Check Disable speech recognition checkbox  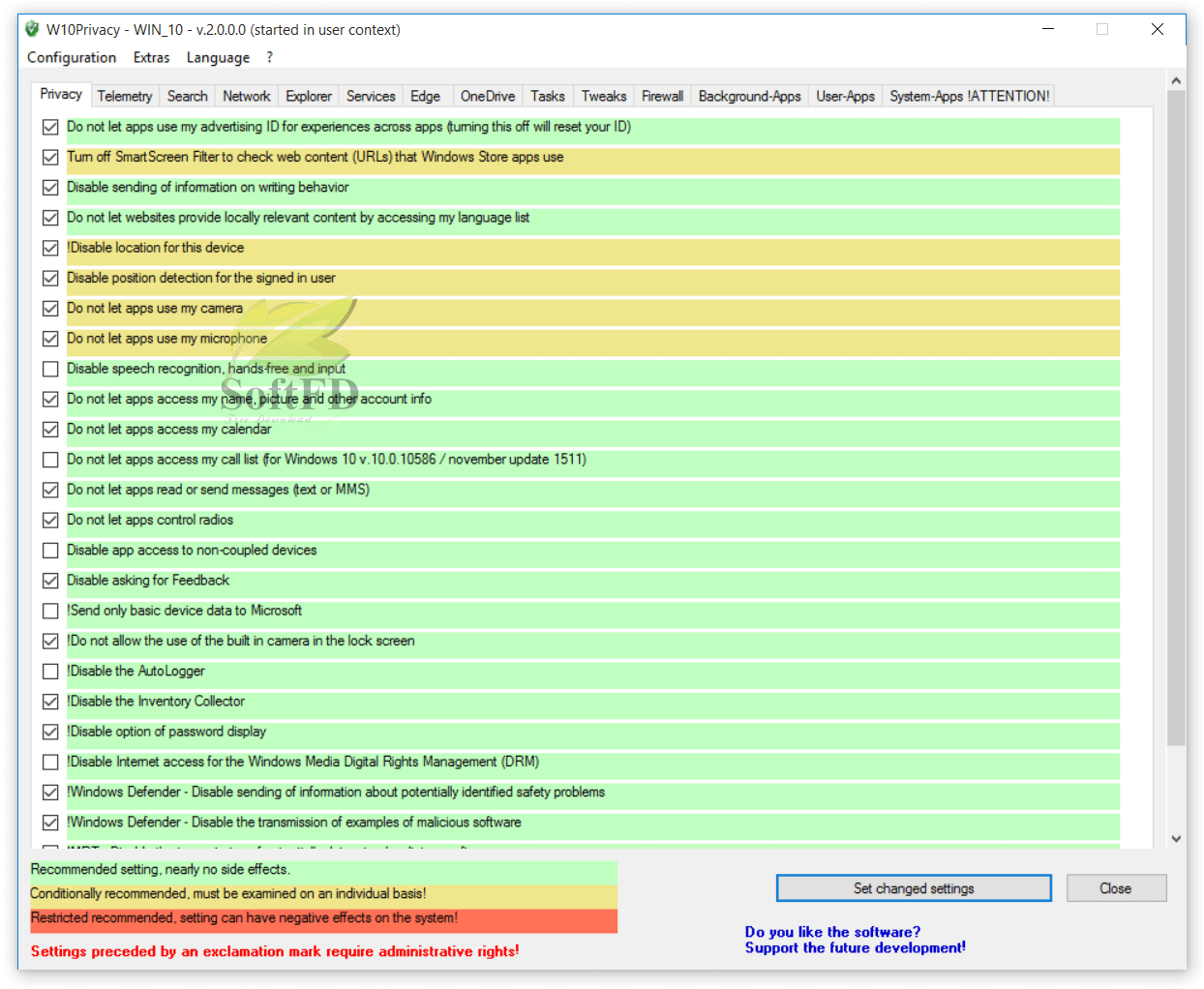(50, 369)
